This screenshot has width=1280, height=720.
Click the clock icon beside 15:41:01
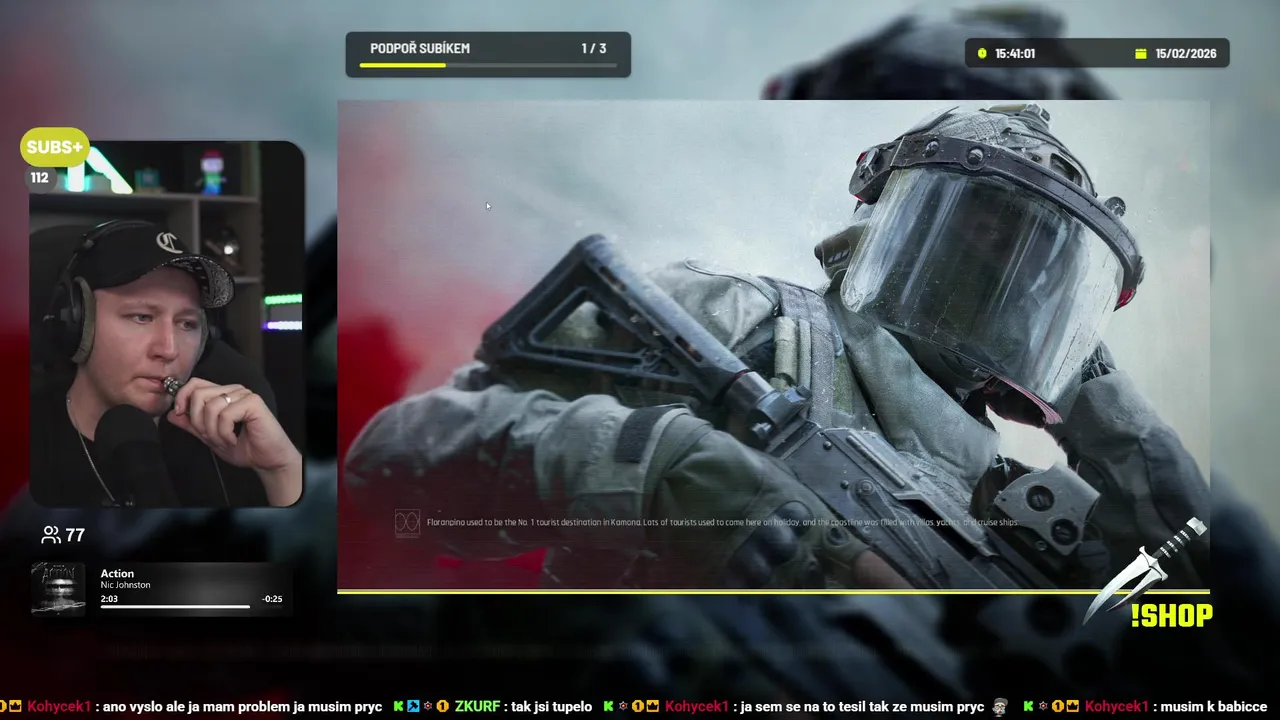982,54
